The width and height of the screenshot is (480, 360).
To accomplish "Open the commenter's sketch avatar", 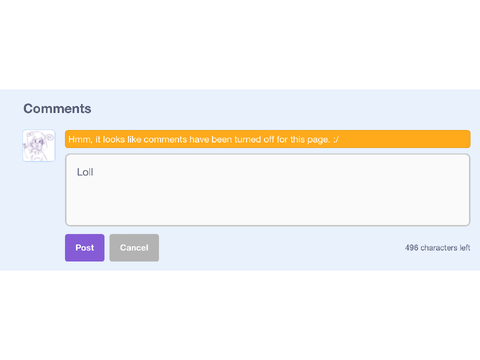I will pos(39,146).
